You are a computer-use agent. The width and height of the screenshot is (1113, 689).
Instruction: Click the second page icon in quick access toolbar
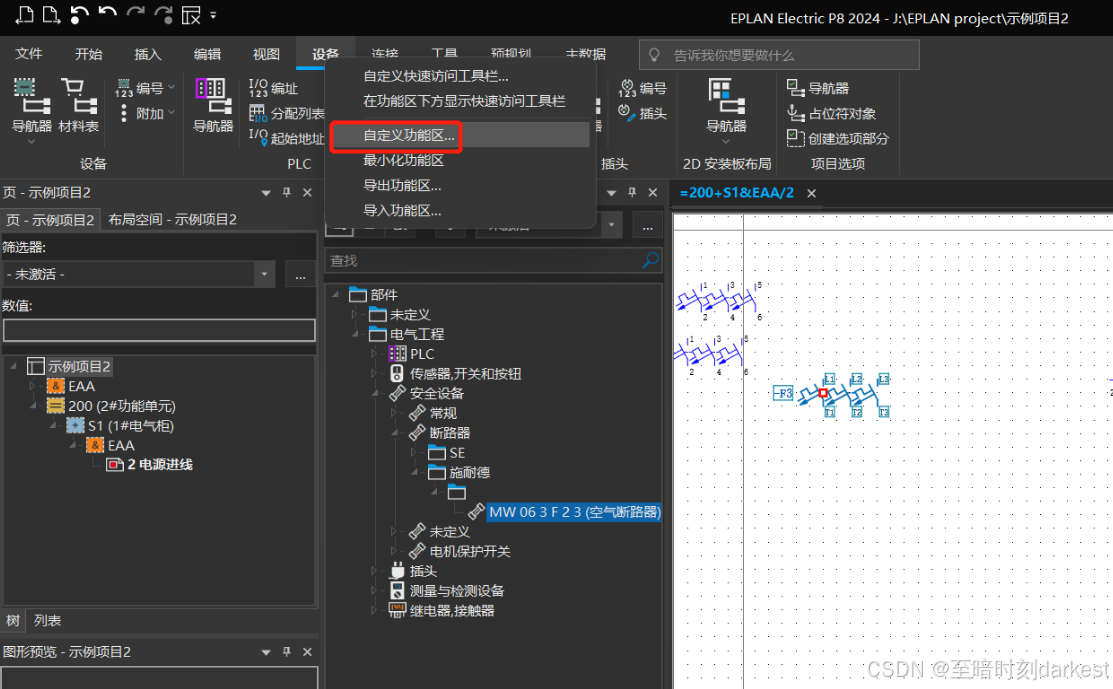point(51,15)
